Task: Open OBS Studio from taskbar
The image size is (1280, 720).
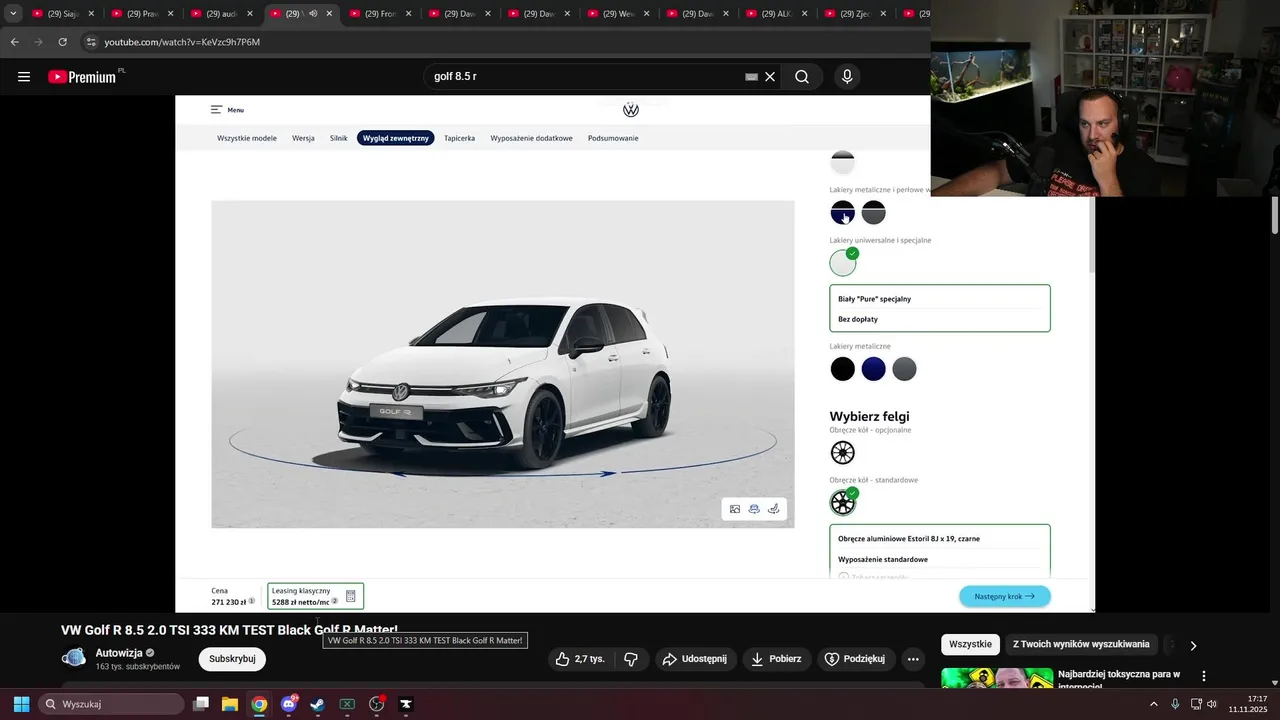Action: [x=377, y=704]
